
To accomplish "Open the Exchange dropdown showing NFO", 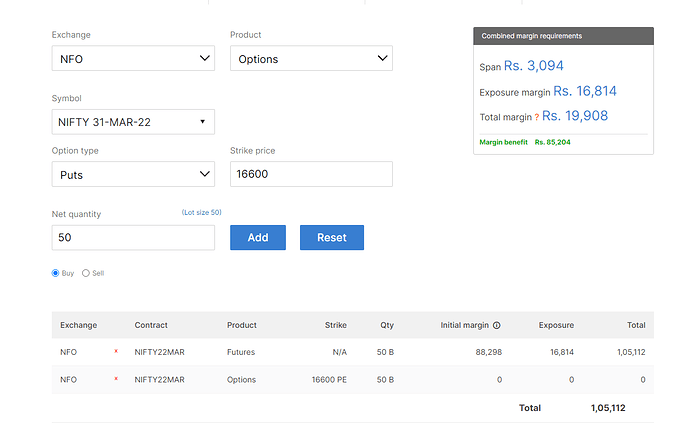I will tap(133, 59).
